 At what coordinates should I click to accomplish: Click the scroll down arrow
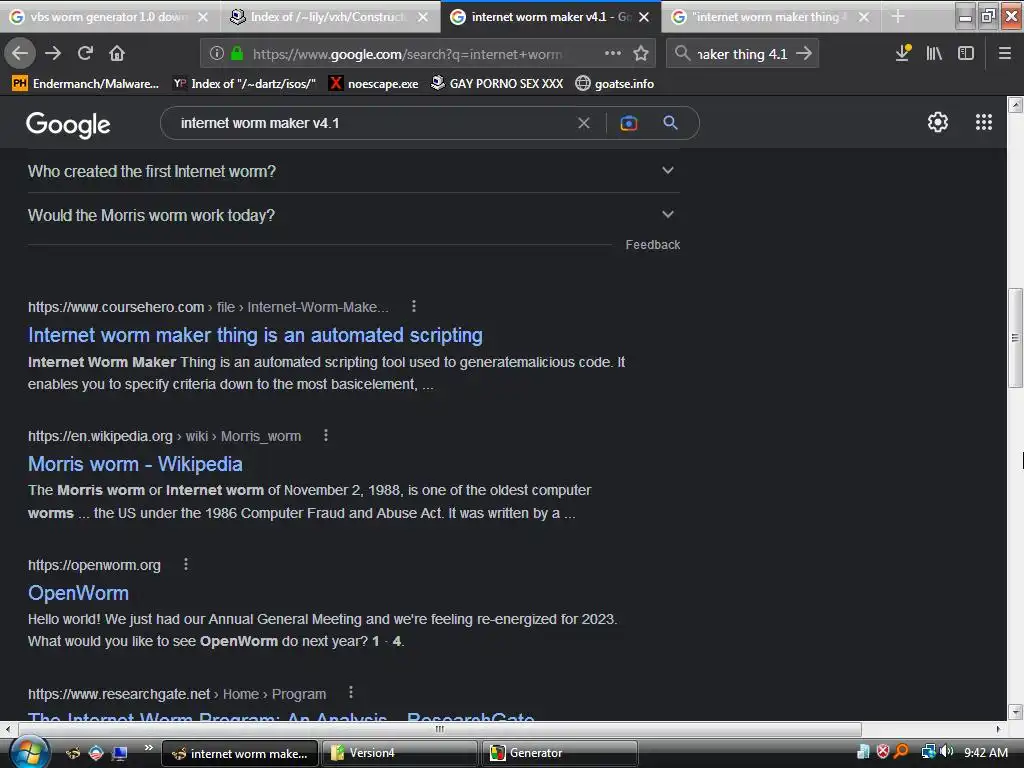coord(1016,712)
